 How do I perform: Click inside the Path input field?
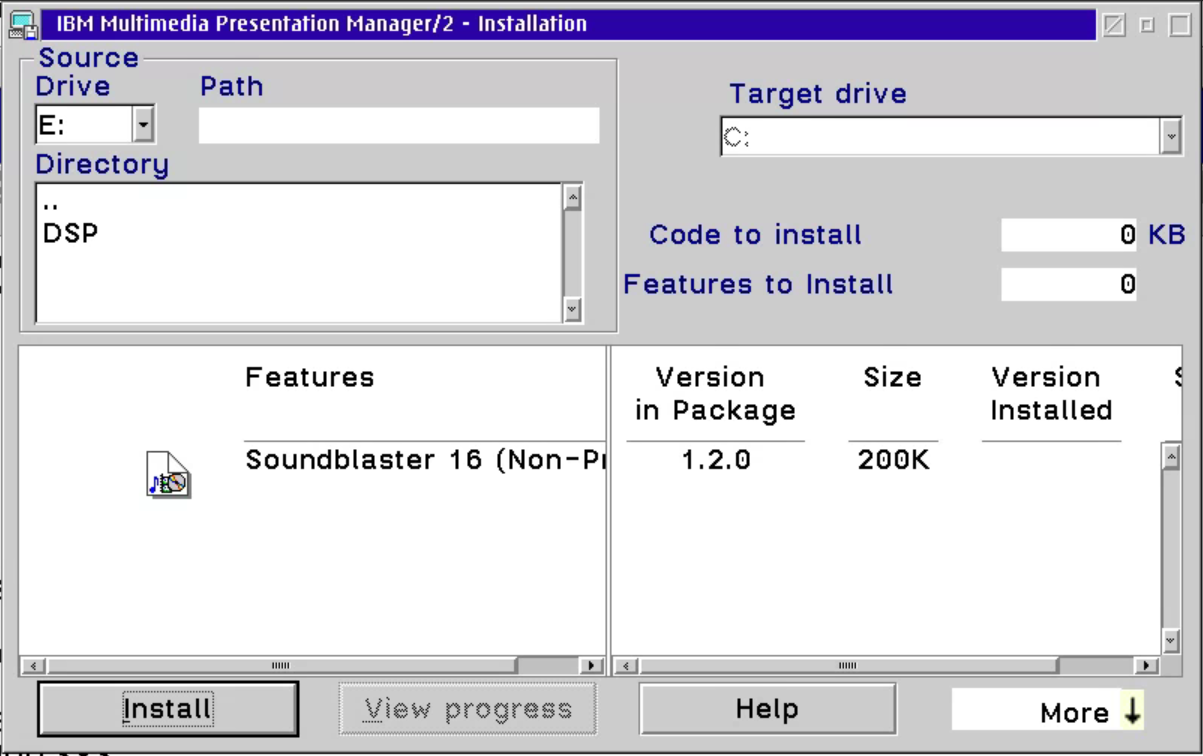tap(399, 126)
